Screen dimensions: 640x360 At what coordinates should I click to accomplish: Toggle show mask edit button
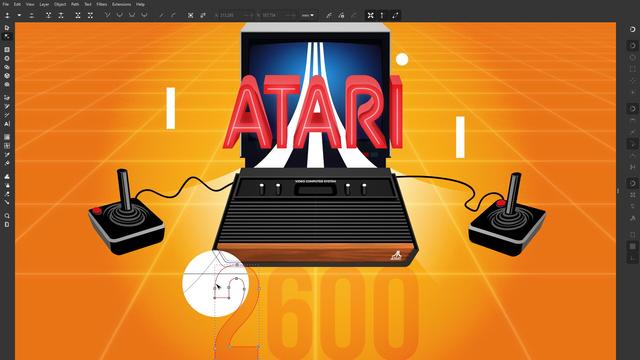[x=342, y=16]
